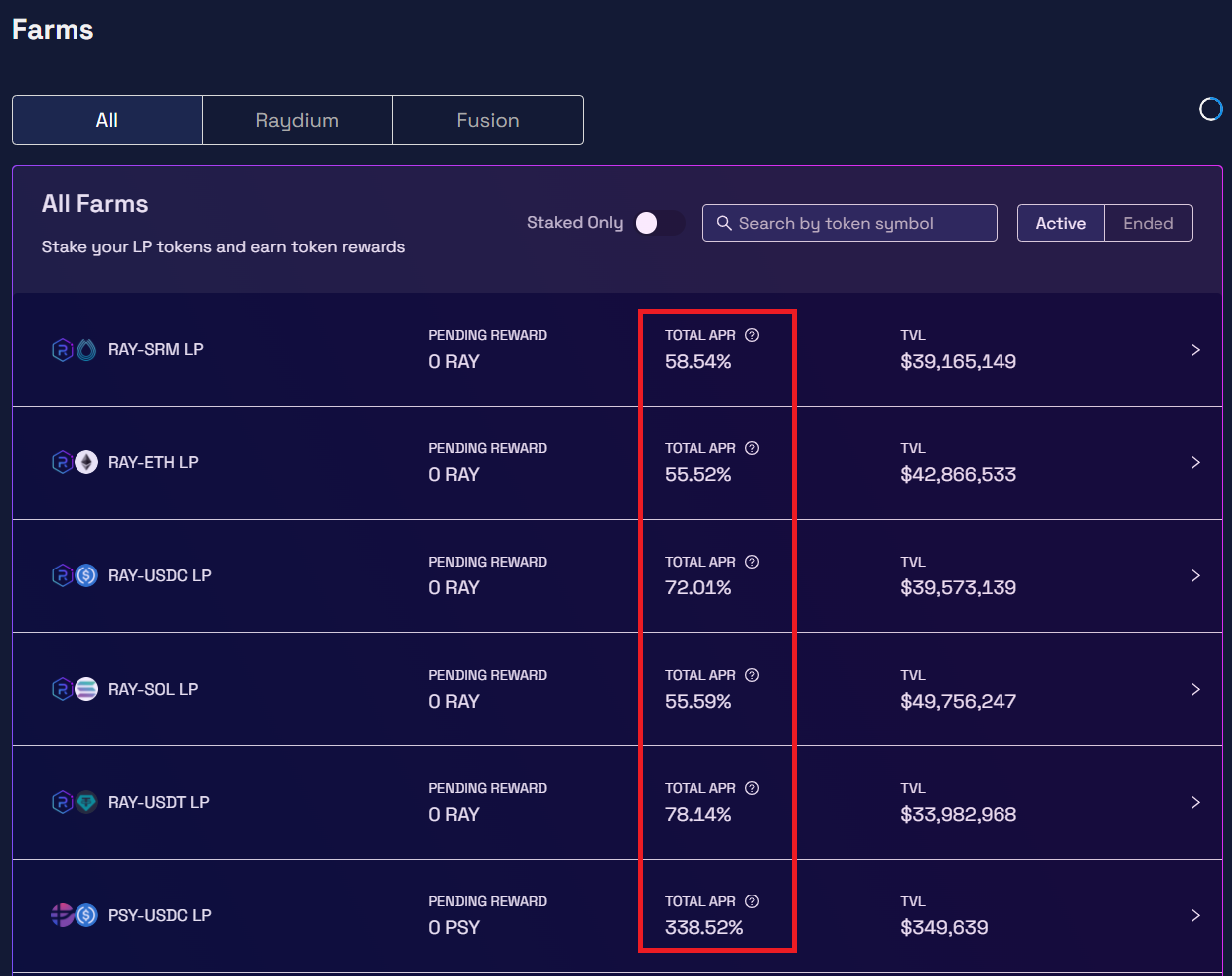Viewport: 1232px width, 976px height.
Task: Open Total APR help icon for RAY-ETH LP
Action: coord(752,448)
